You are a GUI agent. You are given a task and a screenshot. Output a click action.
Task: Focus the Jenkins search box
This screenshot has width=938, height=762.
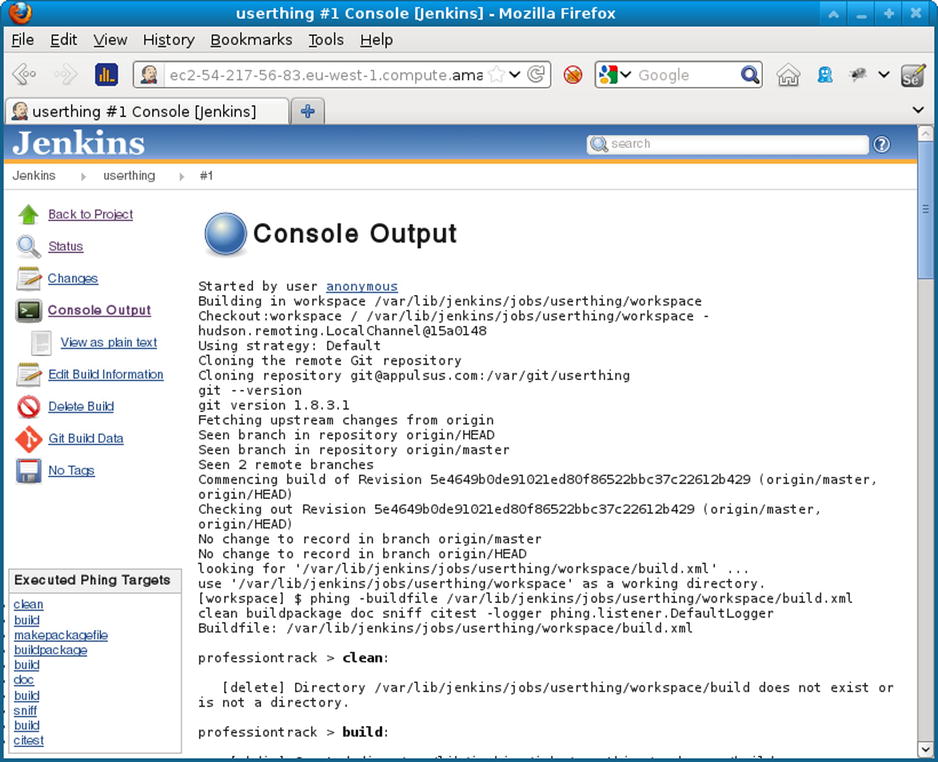tap(728, 144)
